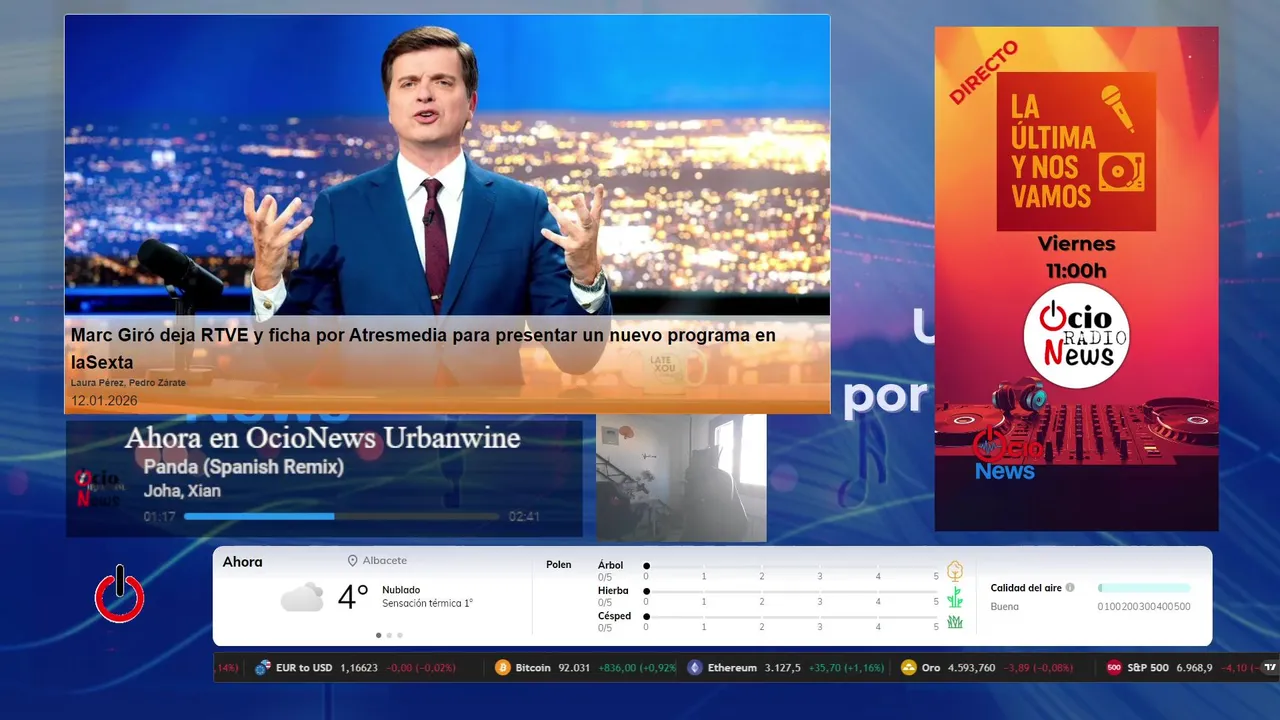
Task: Click the Polen section label
Action: (559, 565)
